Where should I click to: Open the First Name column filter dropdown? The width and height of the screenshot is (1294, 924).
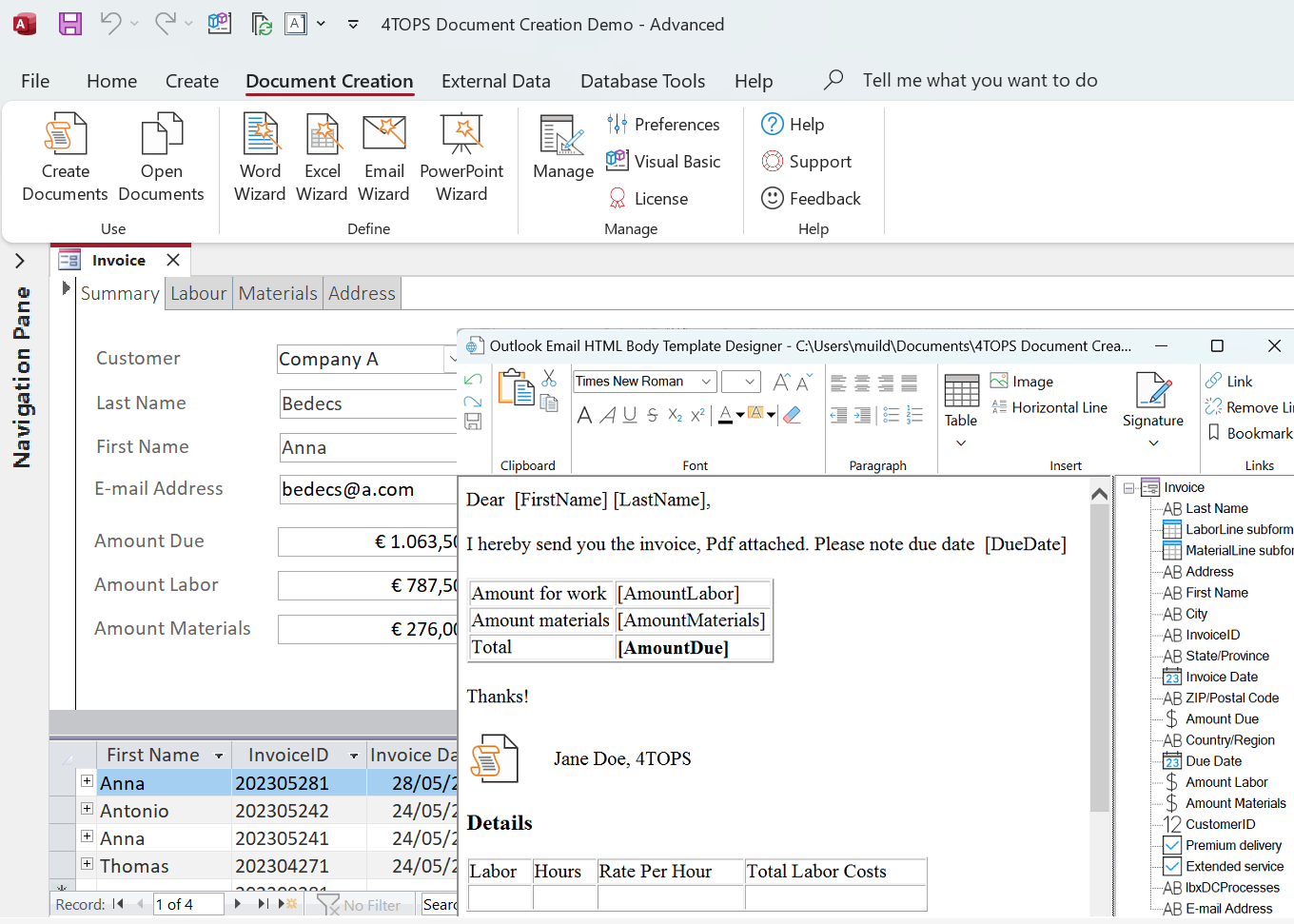[219, 756]
